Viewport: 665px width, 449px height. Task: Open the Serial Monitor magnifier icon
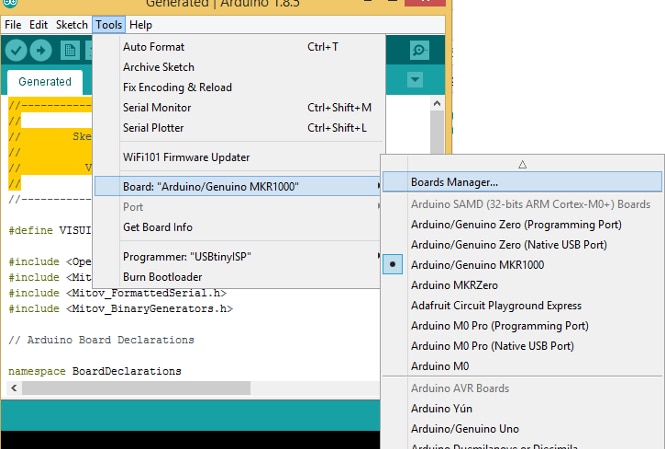point(419,50)
